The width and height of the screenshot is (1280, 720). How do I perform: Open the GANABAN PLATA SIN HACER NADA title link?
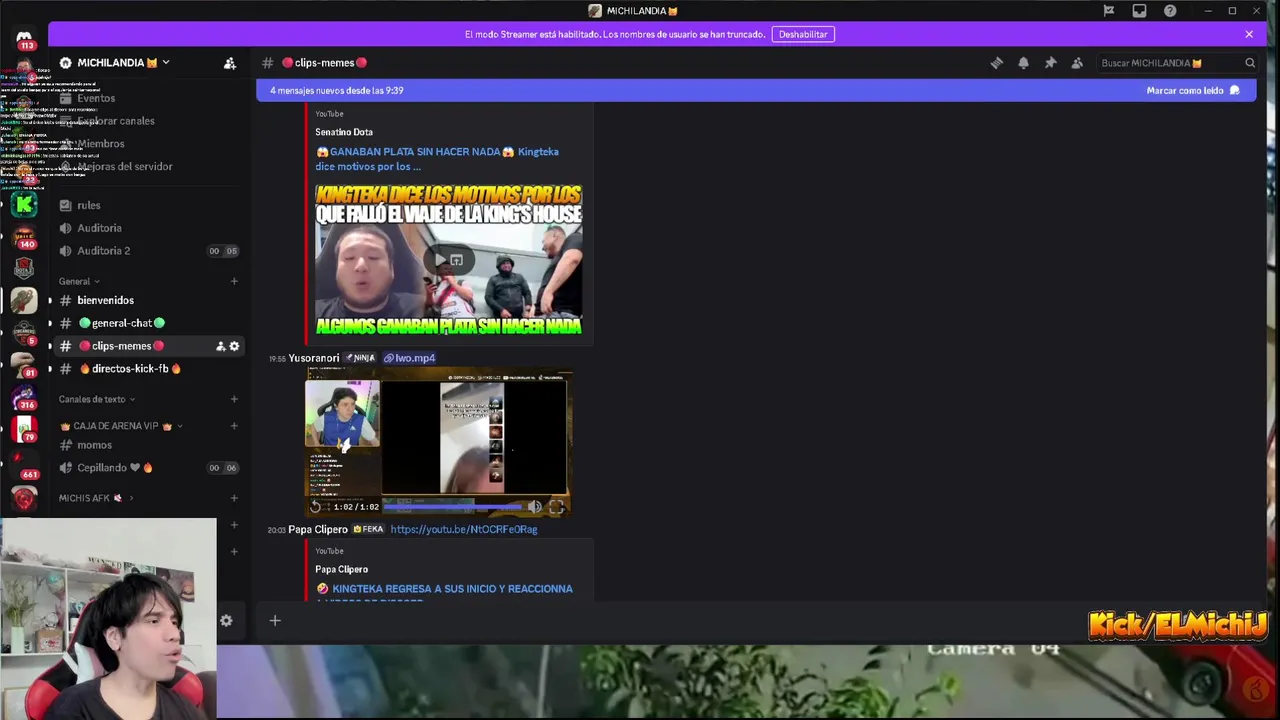coord(437,159)
